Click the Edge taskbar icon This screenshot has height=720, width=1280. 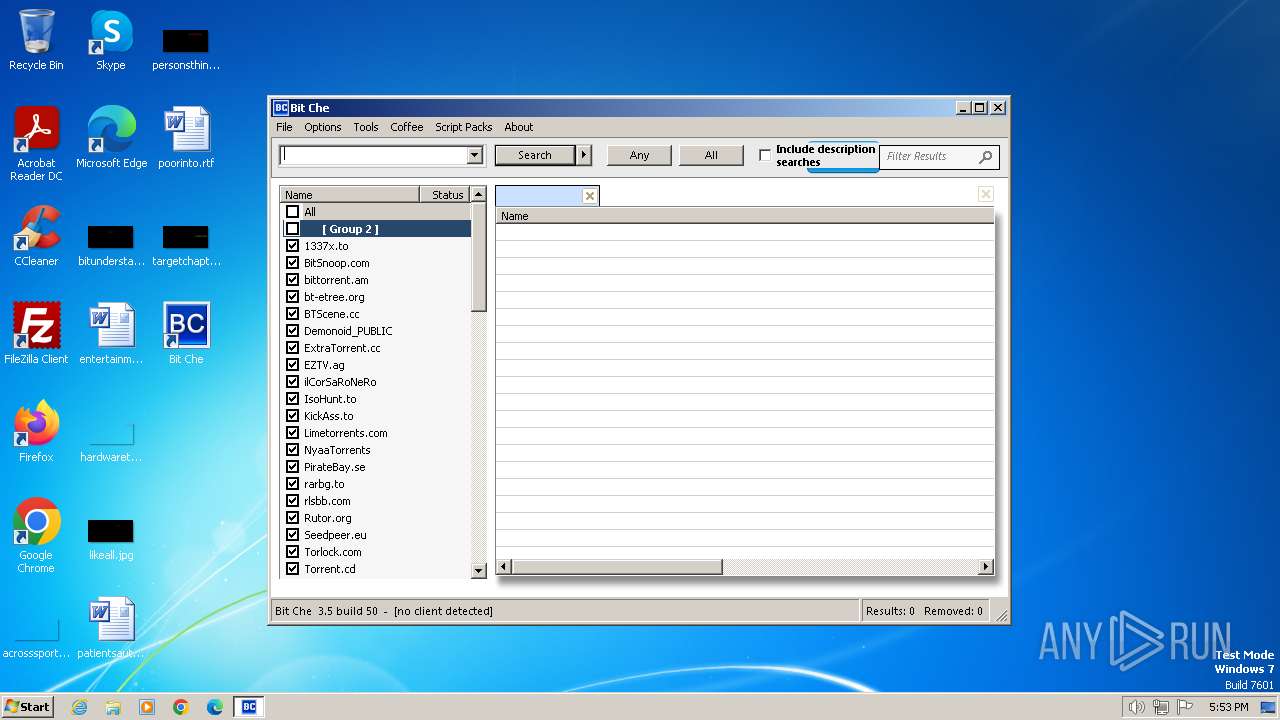215,707
